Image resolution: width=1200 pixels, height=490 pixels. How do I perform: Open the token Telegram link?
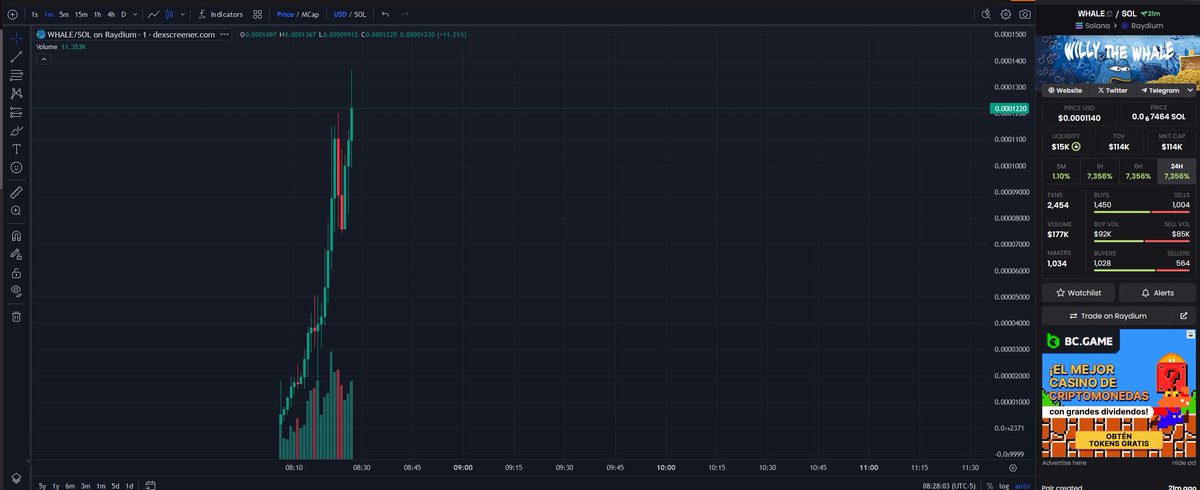tap(1160, 90)
